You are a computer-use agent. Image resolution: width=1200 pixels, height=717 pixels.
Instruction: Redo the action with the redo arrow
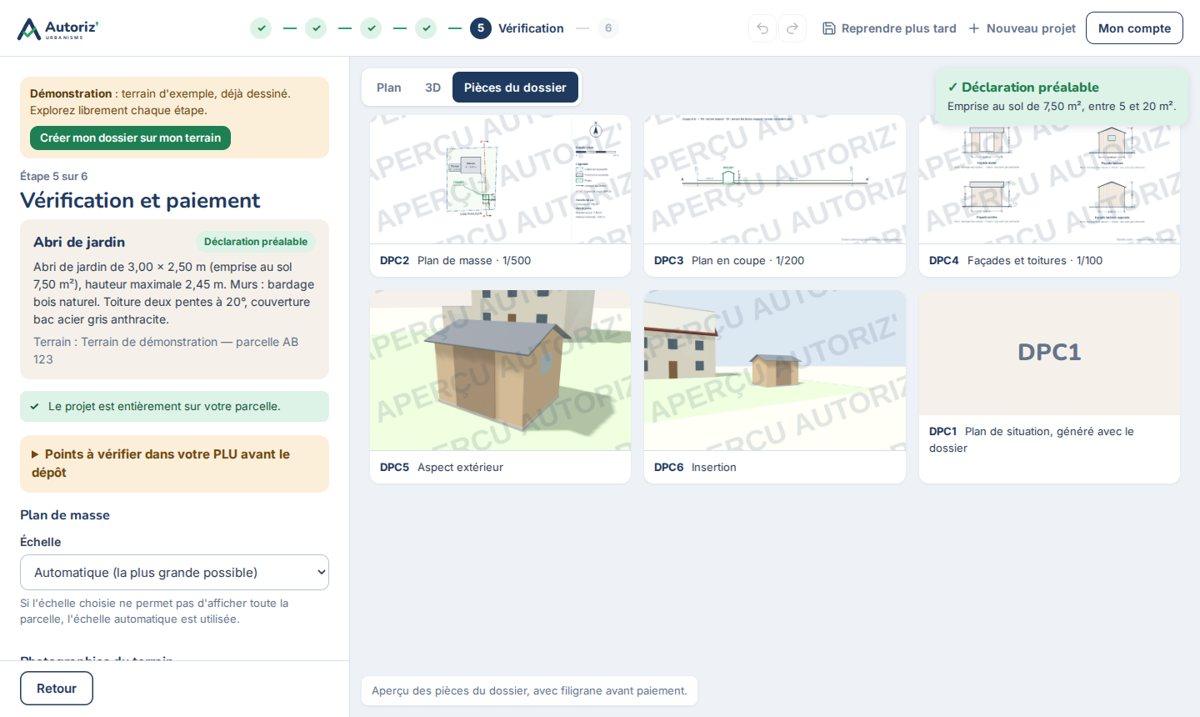click(x=792, y=28)
